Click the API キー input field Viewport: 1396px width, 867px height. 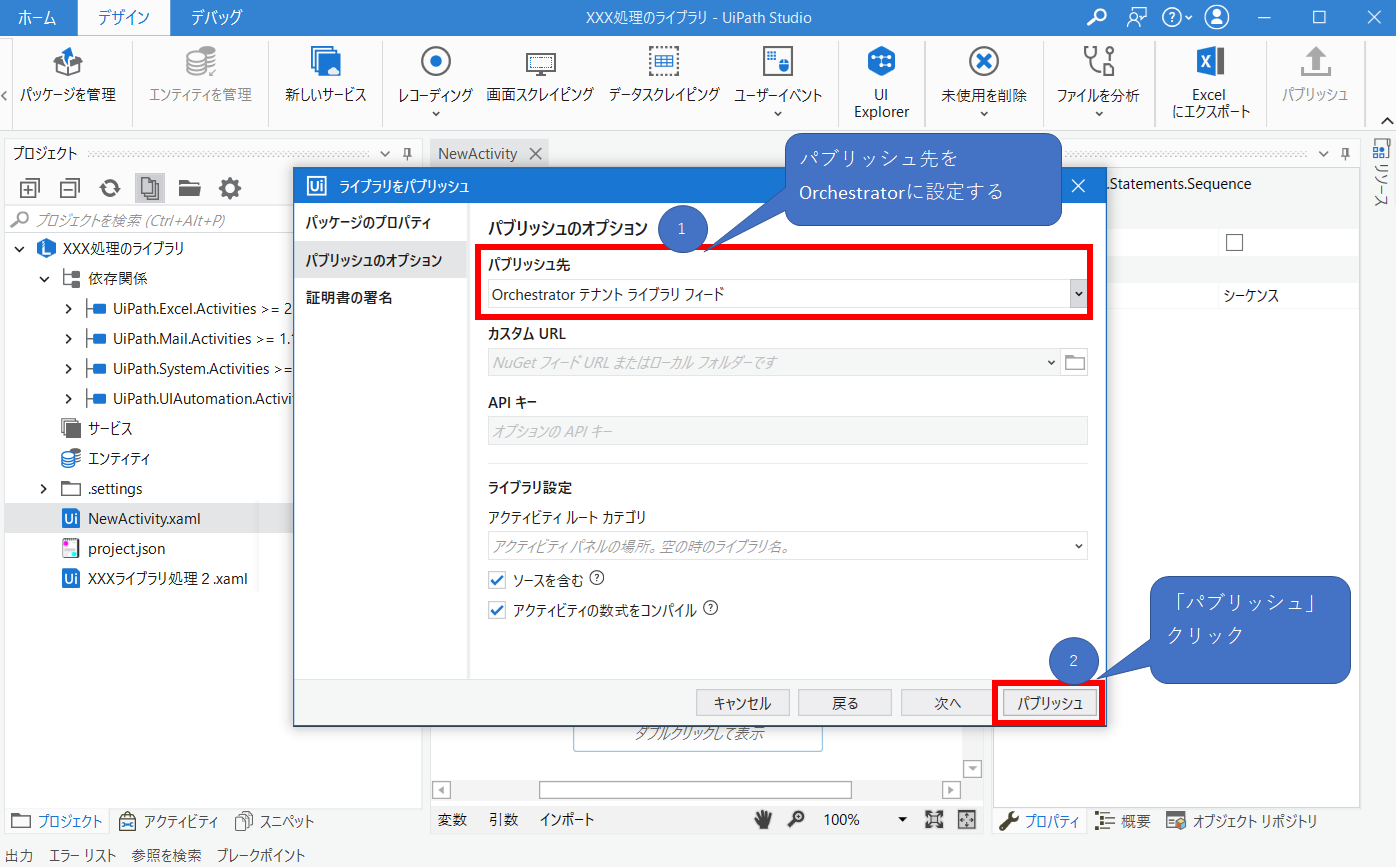click(787, 431)
